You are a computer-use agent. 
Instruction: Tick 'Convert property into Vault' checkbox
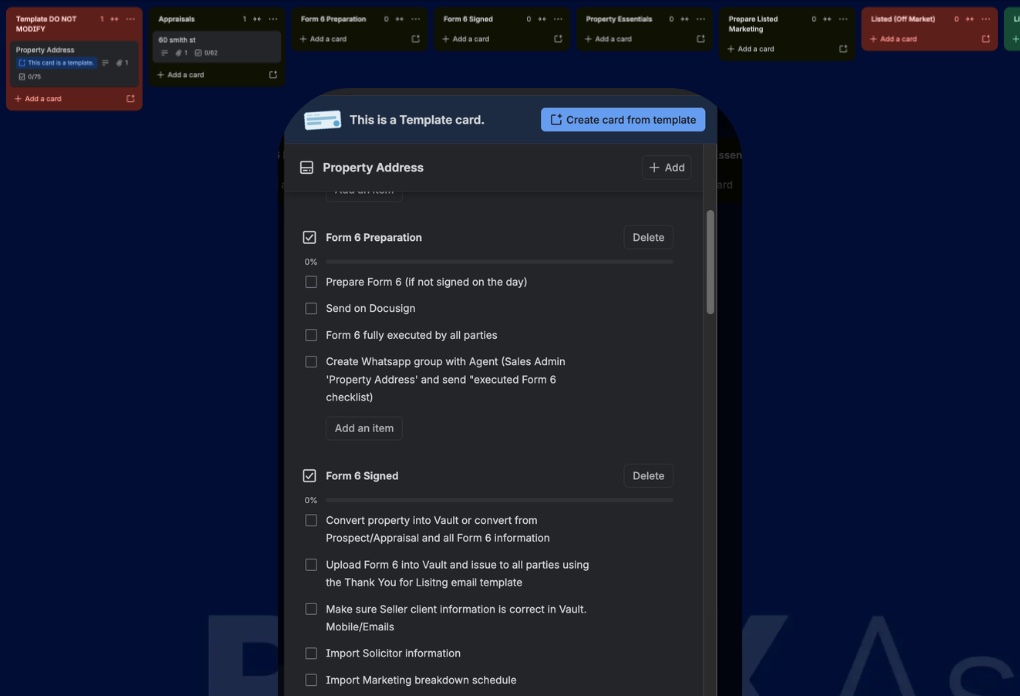point(311,520)
